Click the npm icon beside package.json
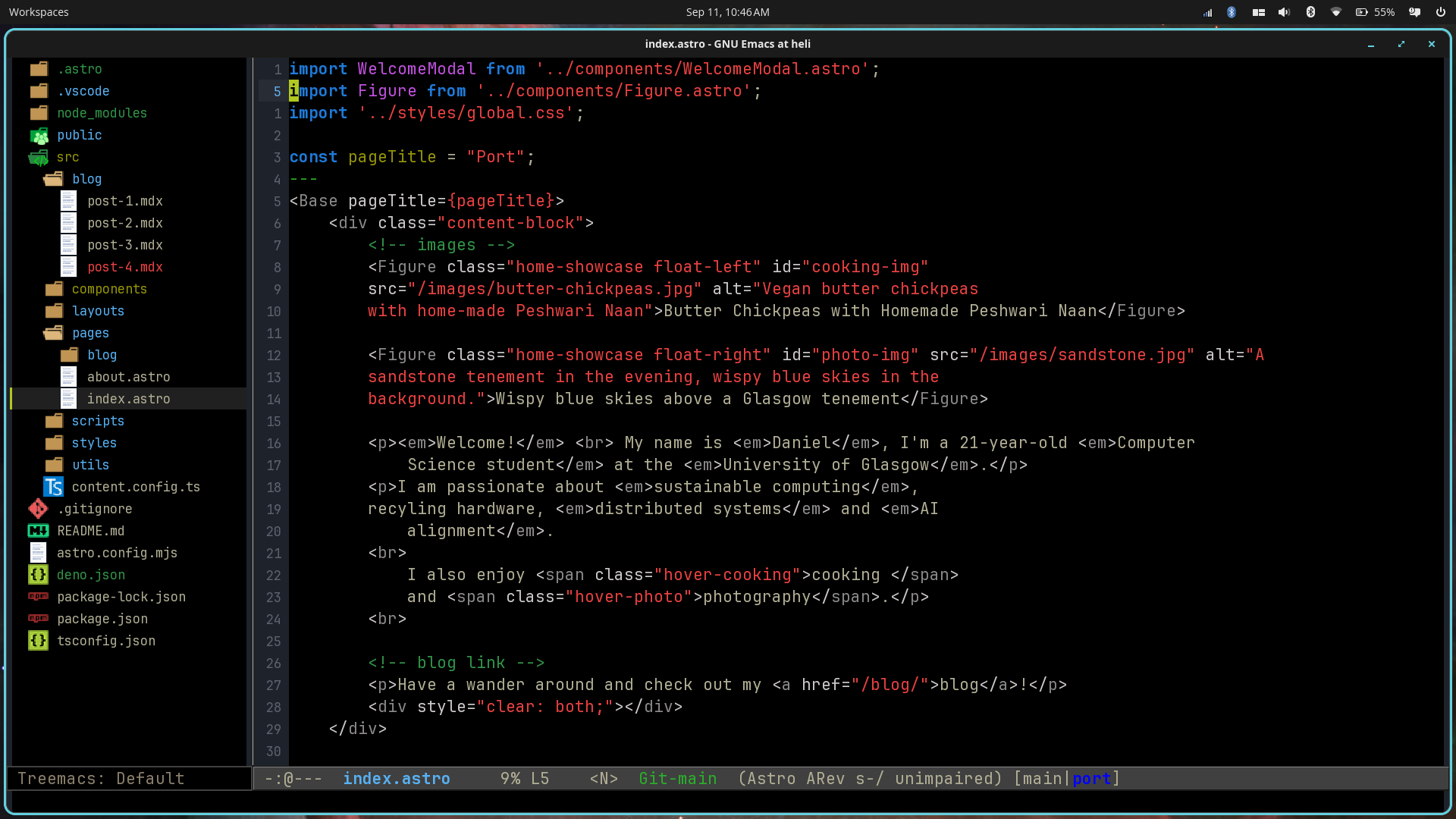This screenshot has height=819, width=1456. 38,619
